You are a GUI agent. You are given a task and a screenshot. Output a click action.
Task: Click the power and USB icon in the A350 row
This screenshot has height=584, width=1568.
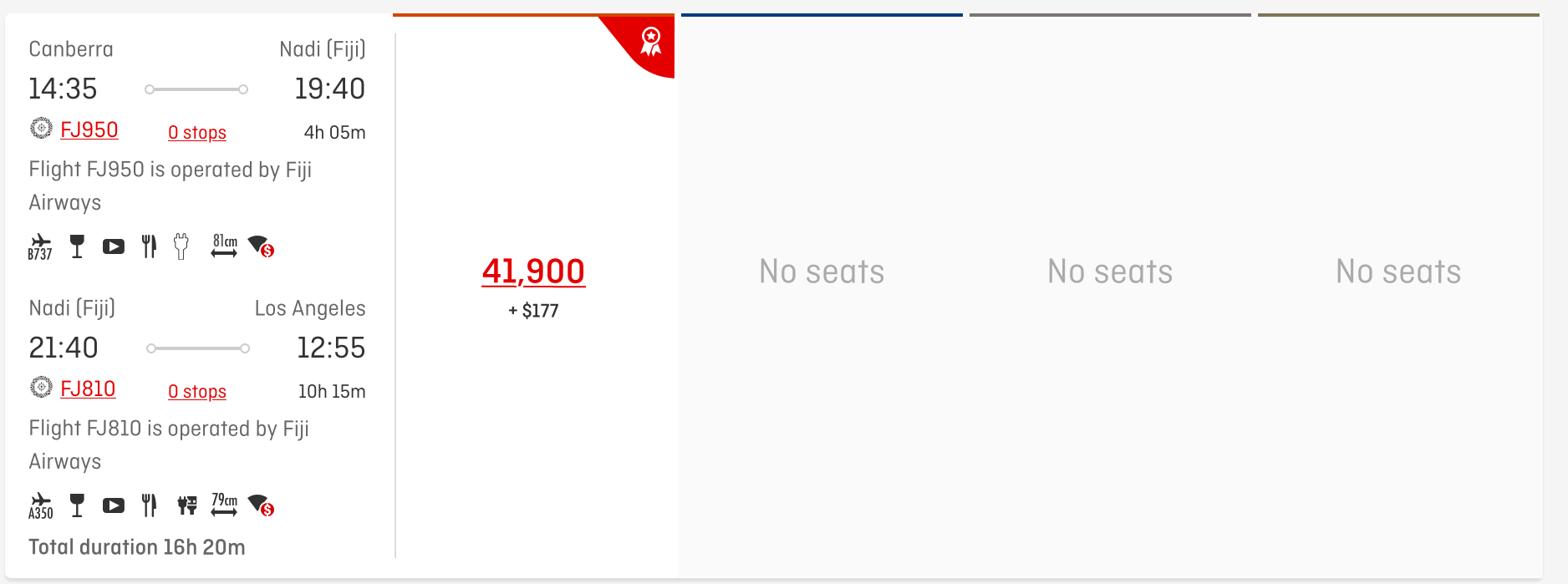point(187,505)
